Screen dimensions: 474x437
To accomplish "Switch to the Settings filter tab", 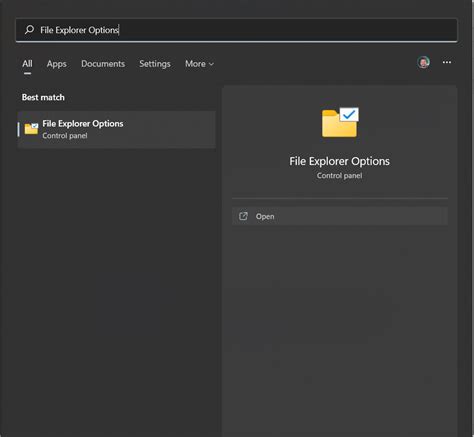I will (x=155, y=64).
